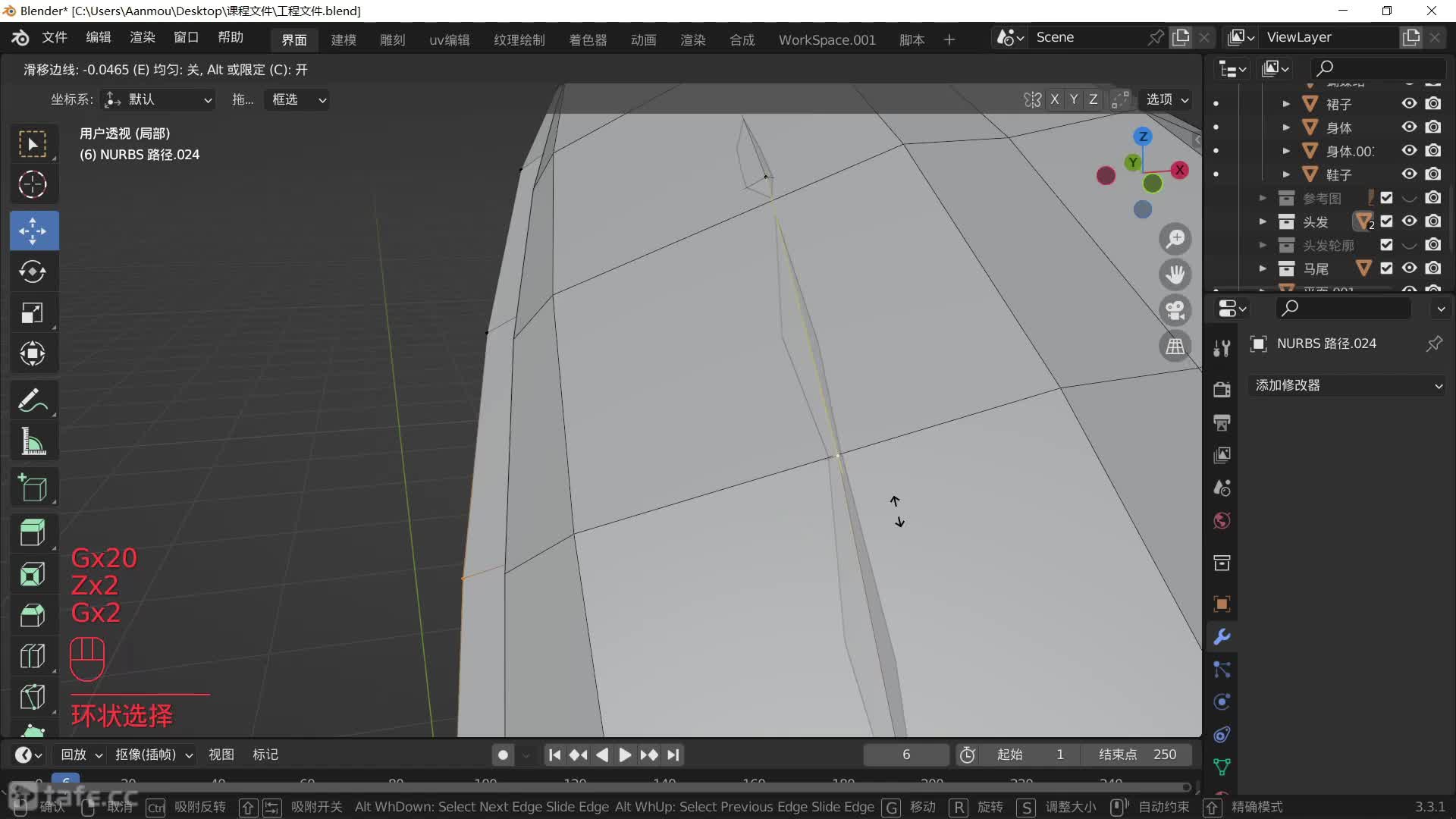Viewport: 1456px width, 819px height.
Task: Open the Tool properties tab
Action: (x=1222, y=348)
